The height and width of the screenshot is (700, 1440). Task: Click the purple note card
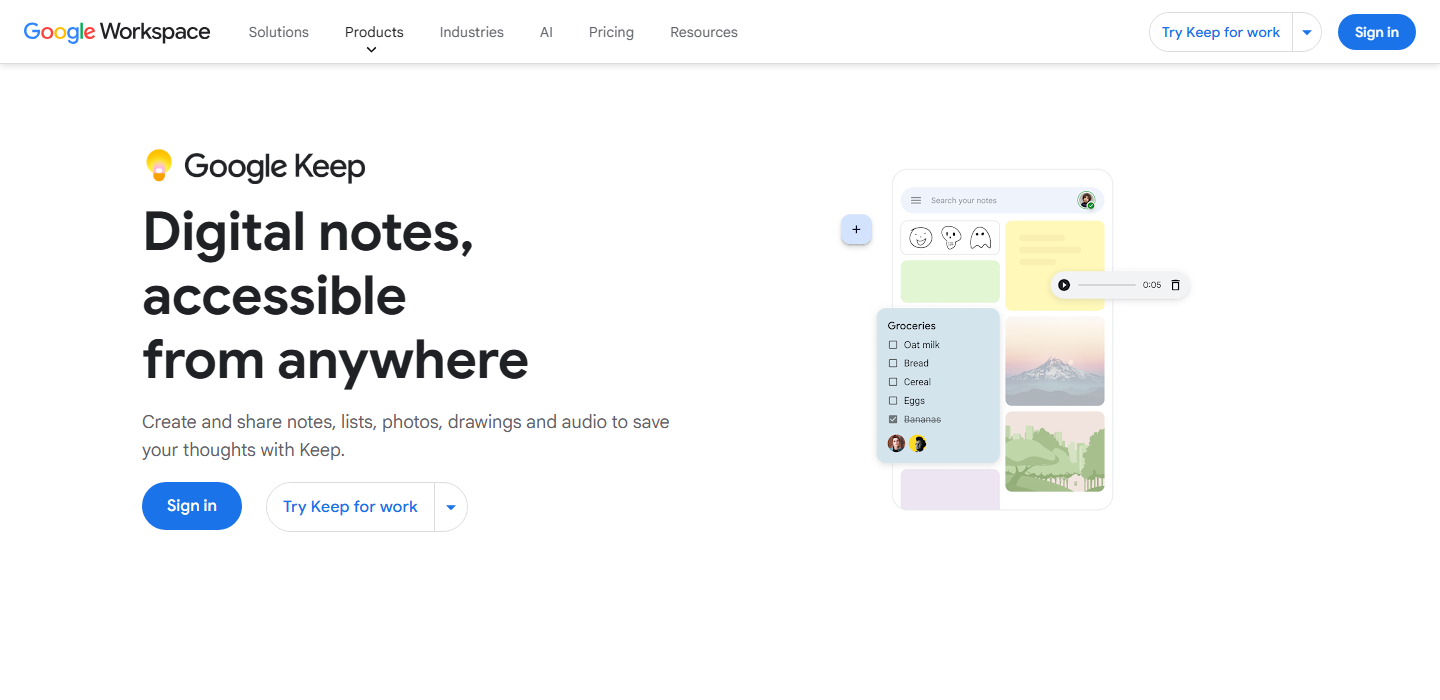(x=950, y=489)
